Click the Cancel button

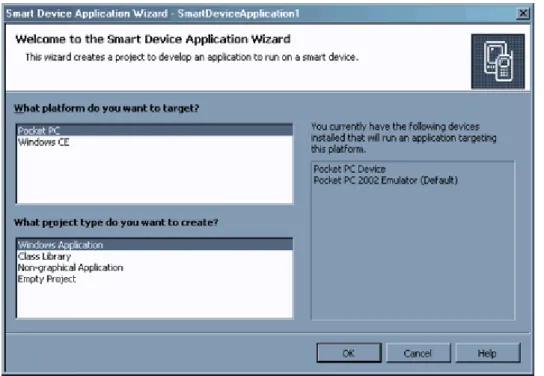point(418,353)
